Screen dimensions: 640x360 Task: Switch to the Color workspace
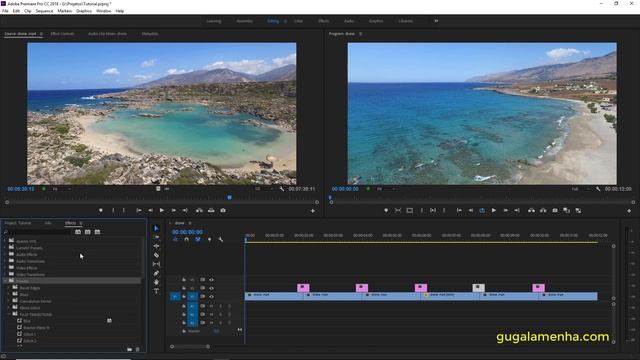tap(298, 21)
